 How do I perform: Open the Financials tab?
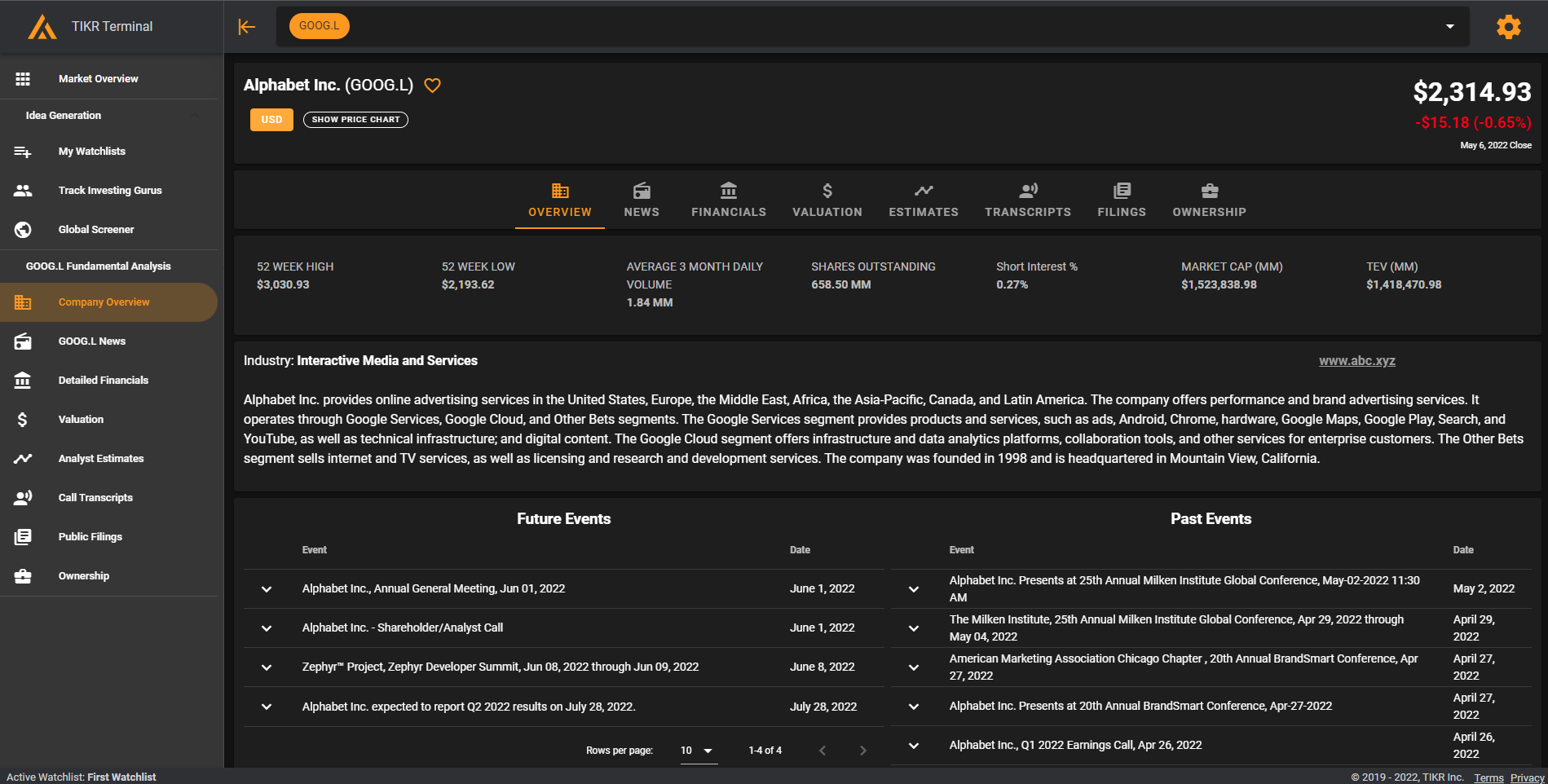click(x=729, y=200)
